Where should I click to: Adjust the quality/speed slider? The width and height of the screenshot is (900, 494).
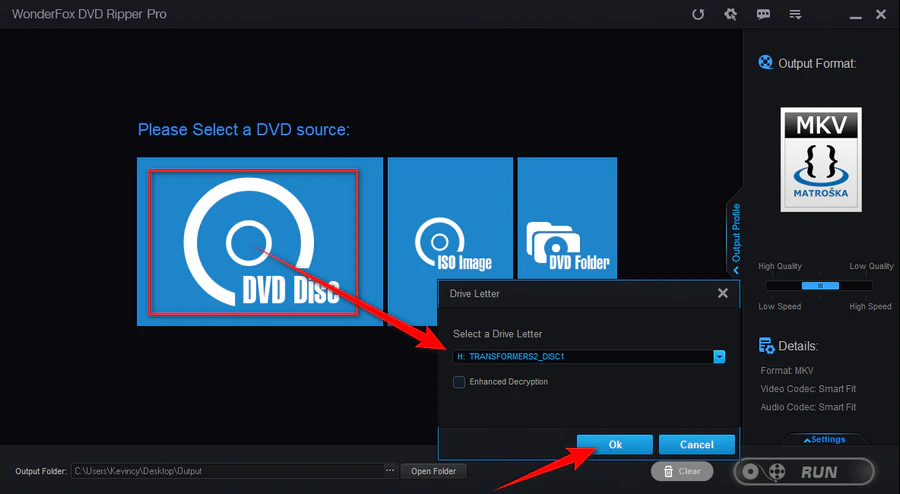point(820,286)
